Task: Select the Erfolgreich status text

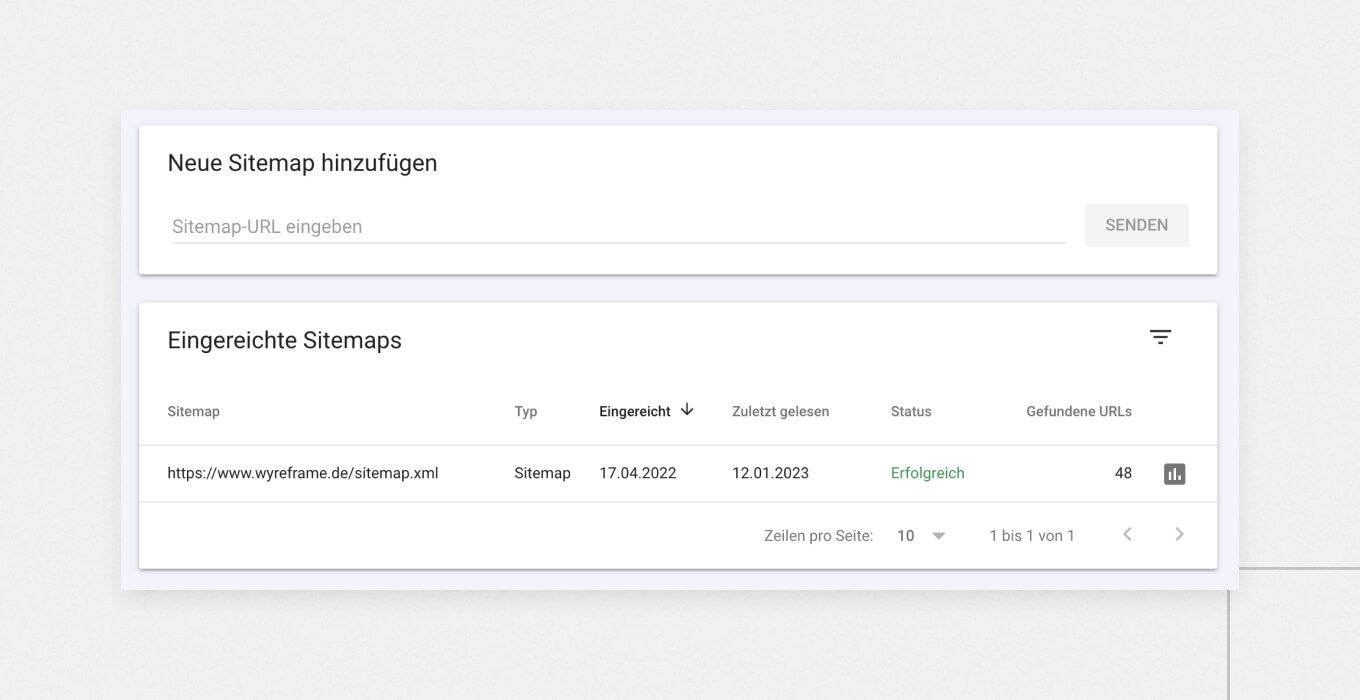Action: click(x=927, y=474)
